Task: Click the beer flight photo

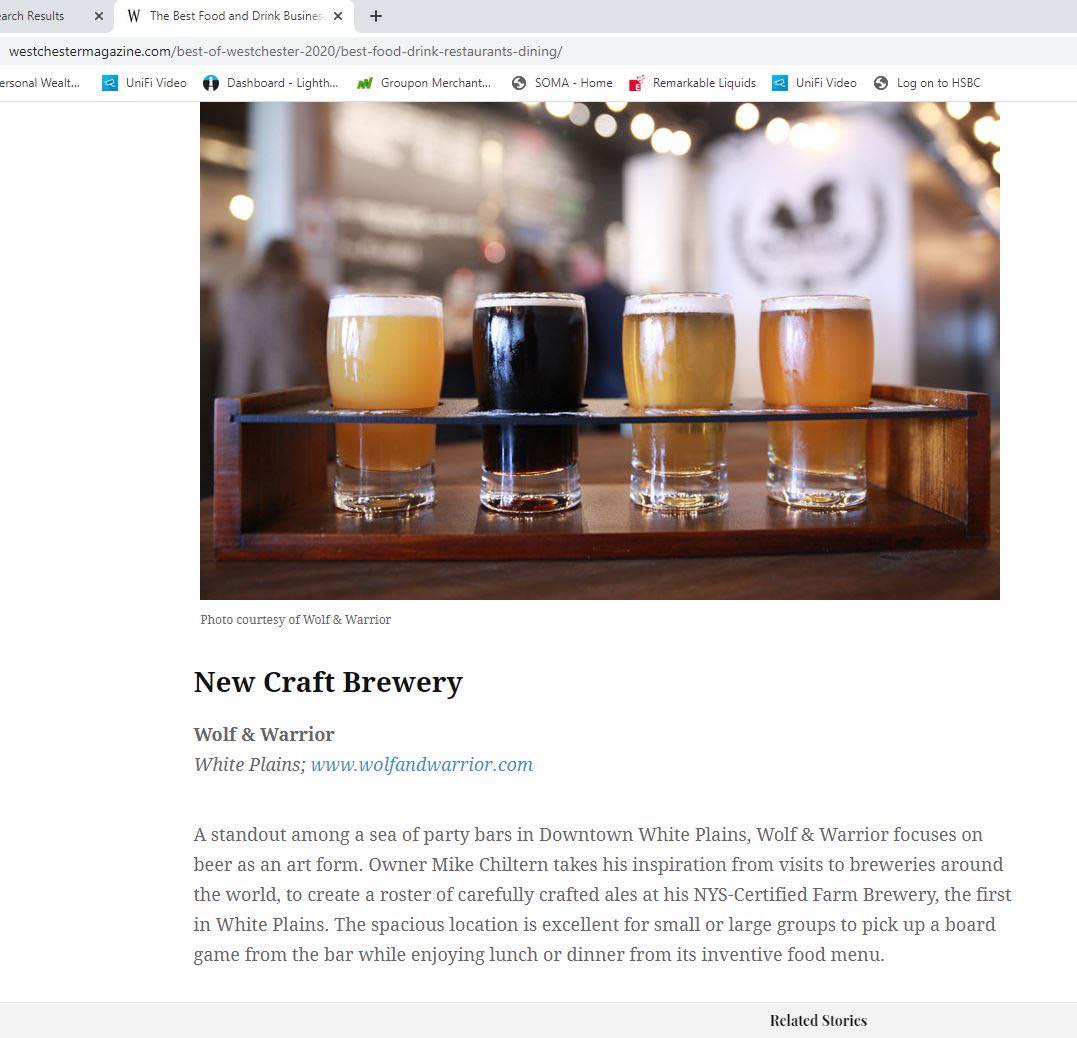Action: [600, 350]
